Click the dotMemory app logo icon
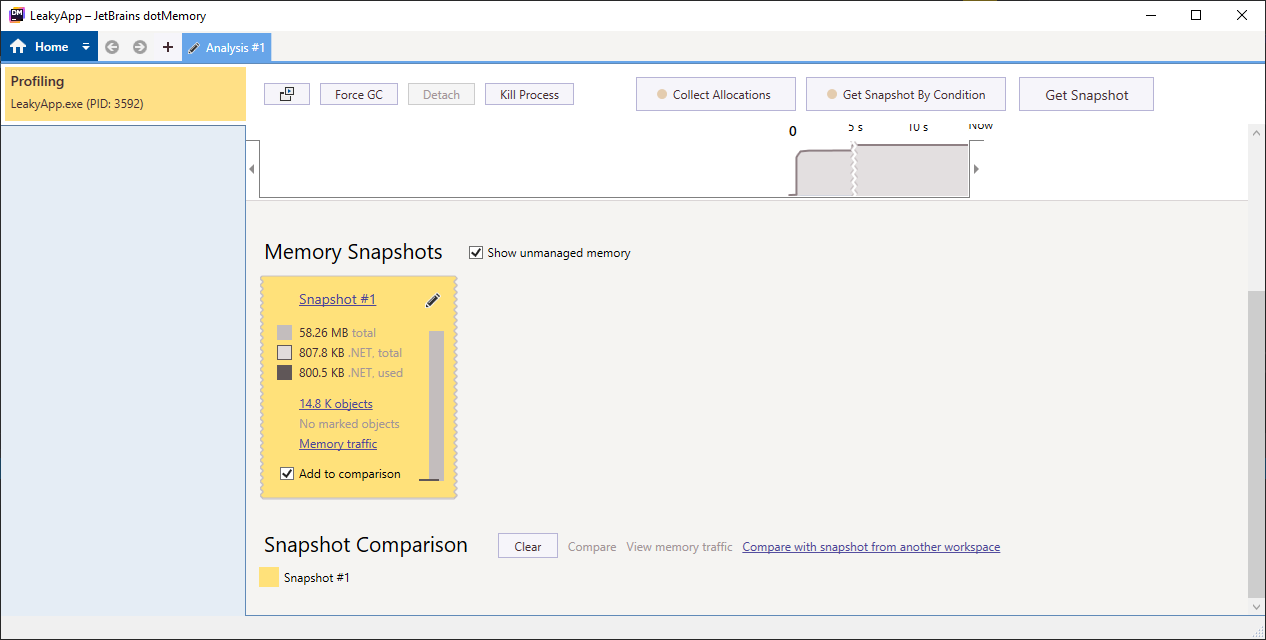The width and height of the screenshot is (1266, 640). (x=16, y=15)
